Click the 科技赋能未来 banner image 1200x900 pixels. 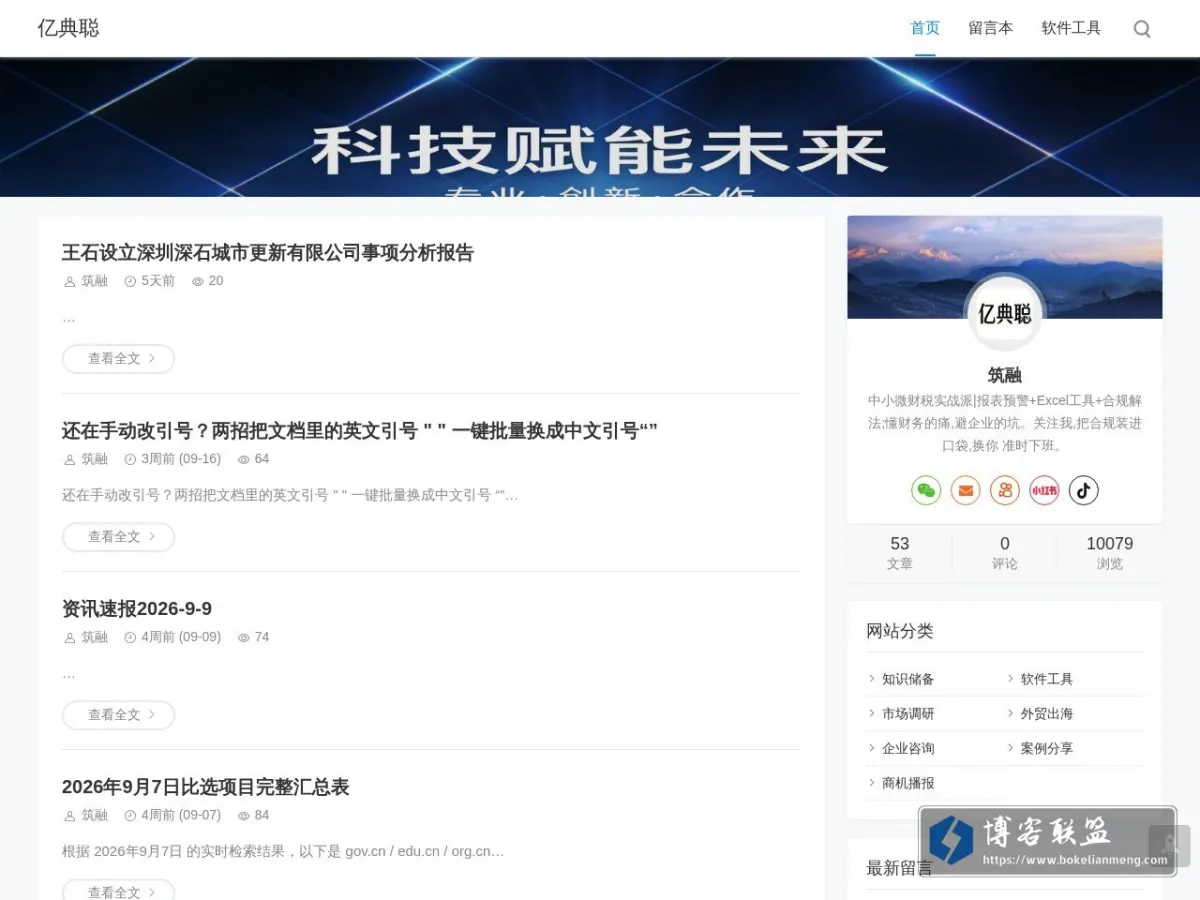[600, 127]
